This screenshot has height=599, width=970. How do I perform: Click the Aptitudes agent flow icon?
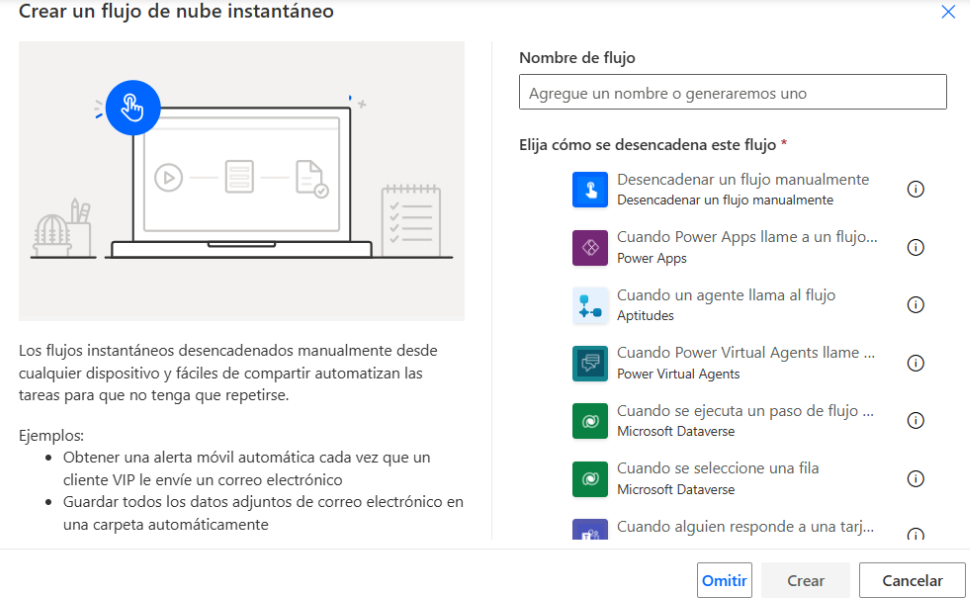click(x=590, y=305)
